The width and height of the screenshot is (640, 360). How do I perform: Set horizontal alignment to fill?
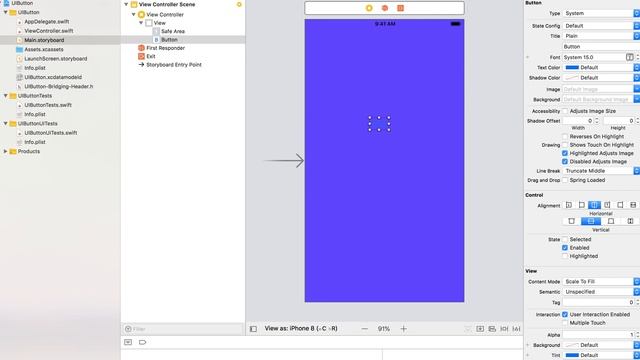tap(633, 205)
